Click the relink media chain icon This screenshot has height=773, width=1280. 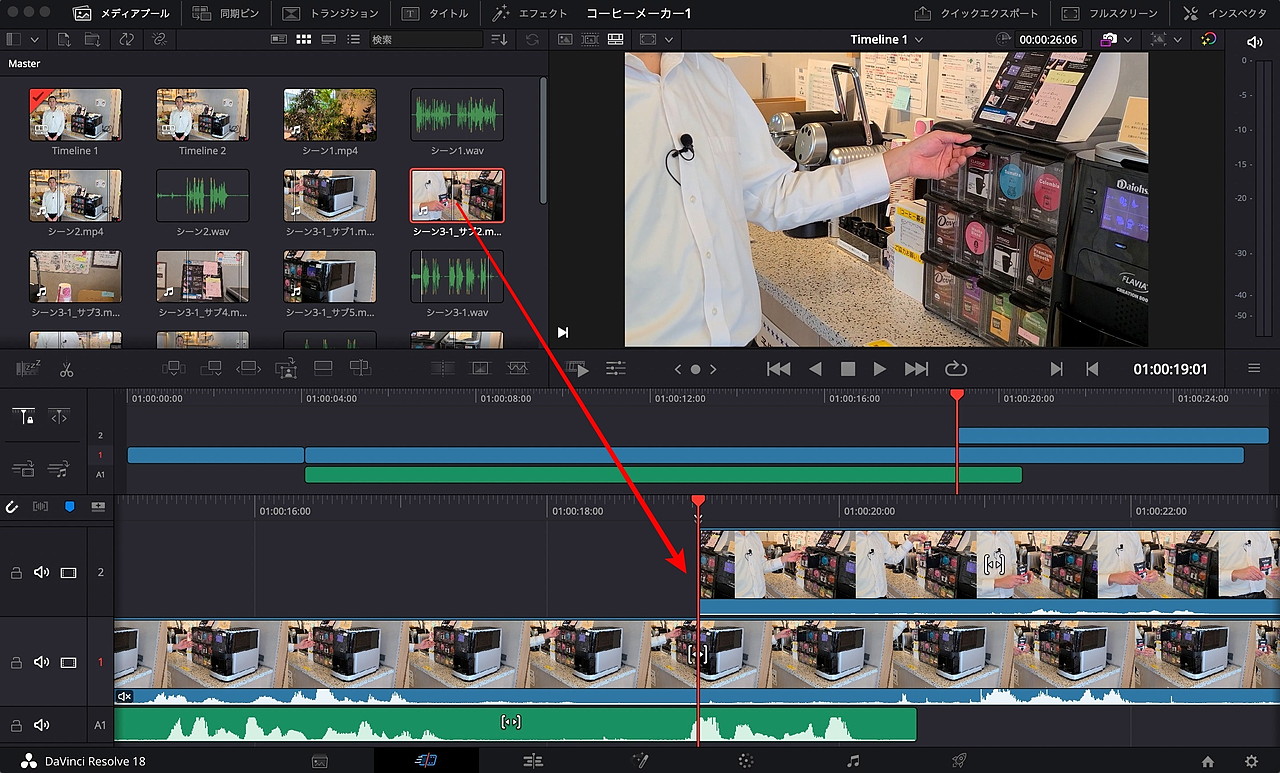pos(158,39)
